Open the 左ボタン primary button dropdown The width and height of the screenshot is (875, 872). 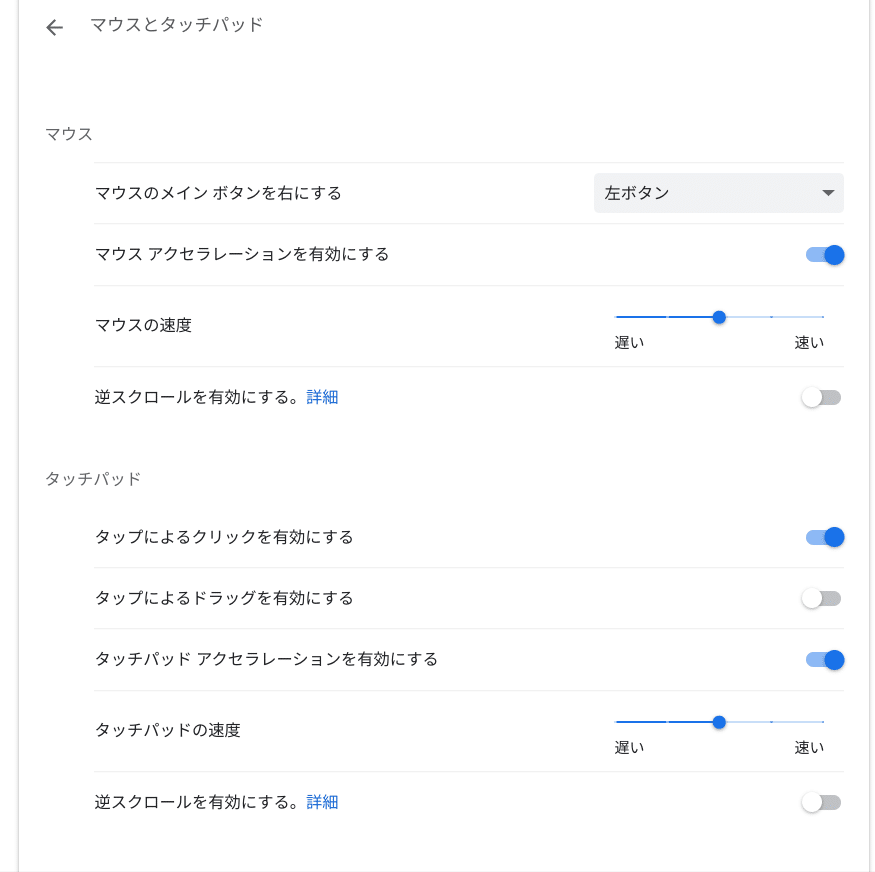point(718,193)
